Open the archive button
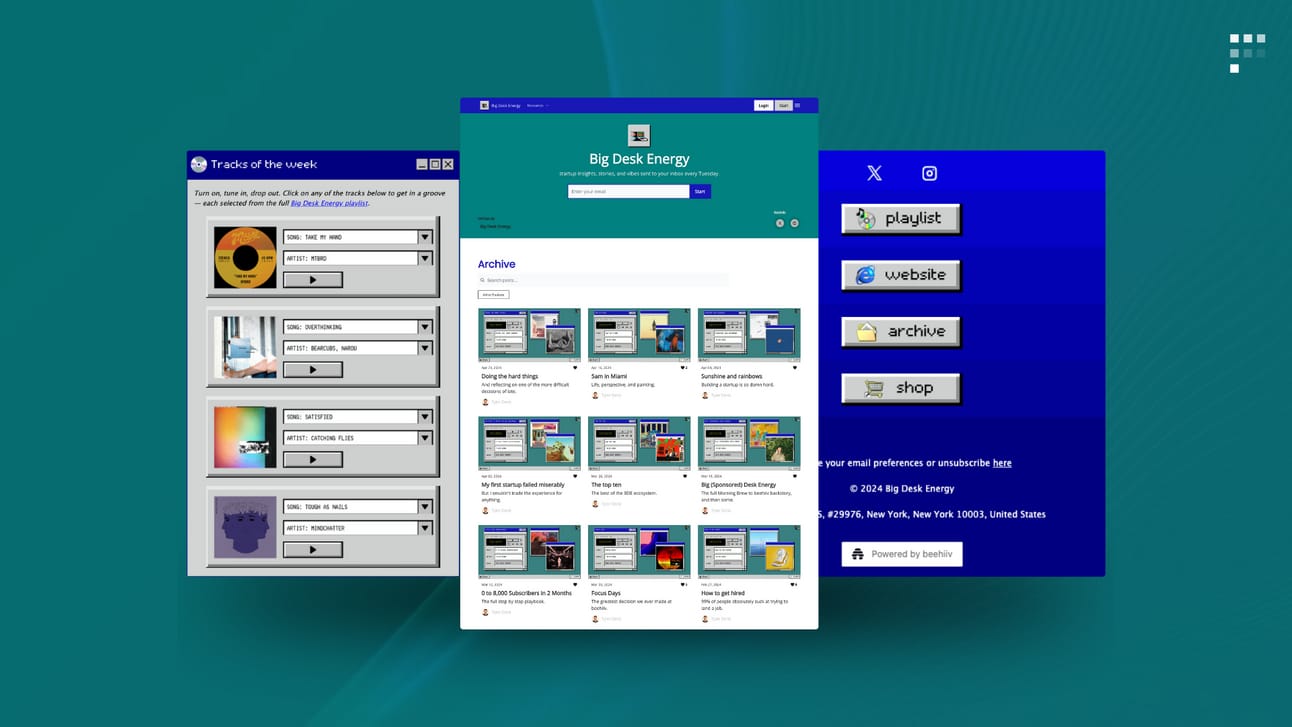The image size is (1292, 727). click(901, 332)
